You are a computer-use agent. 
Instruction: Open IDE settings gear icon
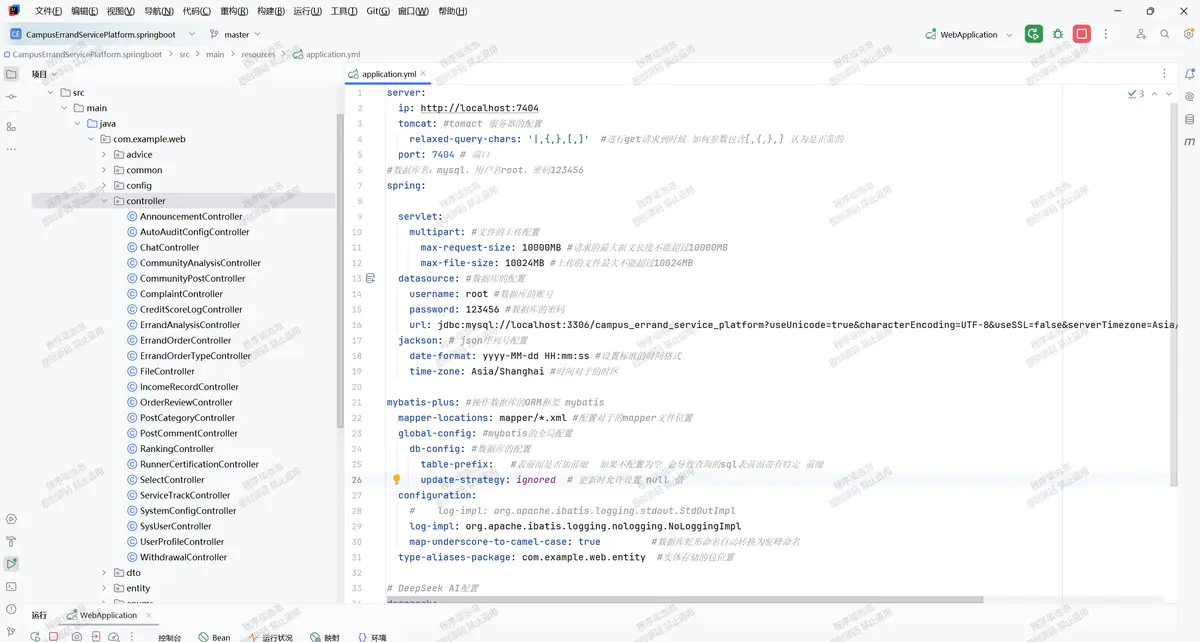[x=1188, y=34]
